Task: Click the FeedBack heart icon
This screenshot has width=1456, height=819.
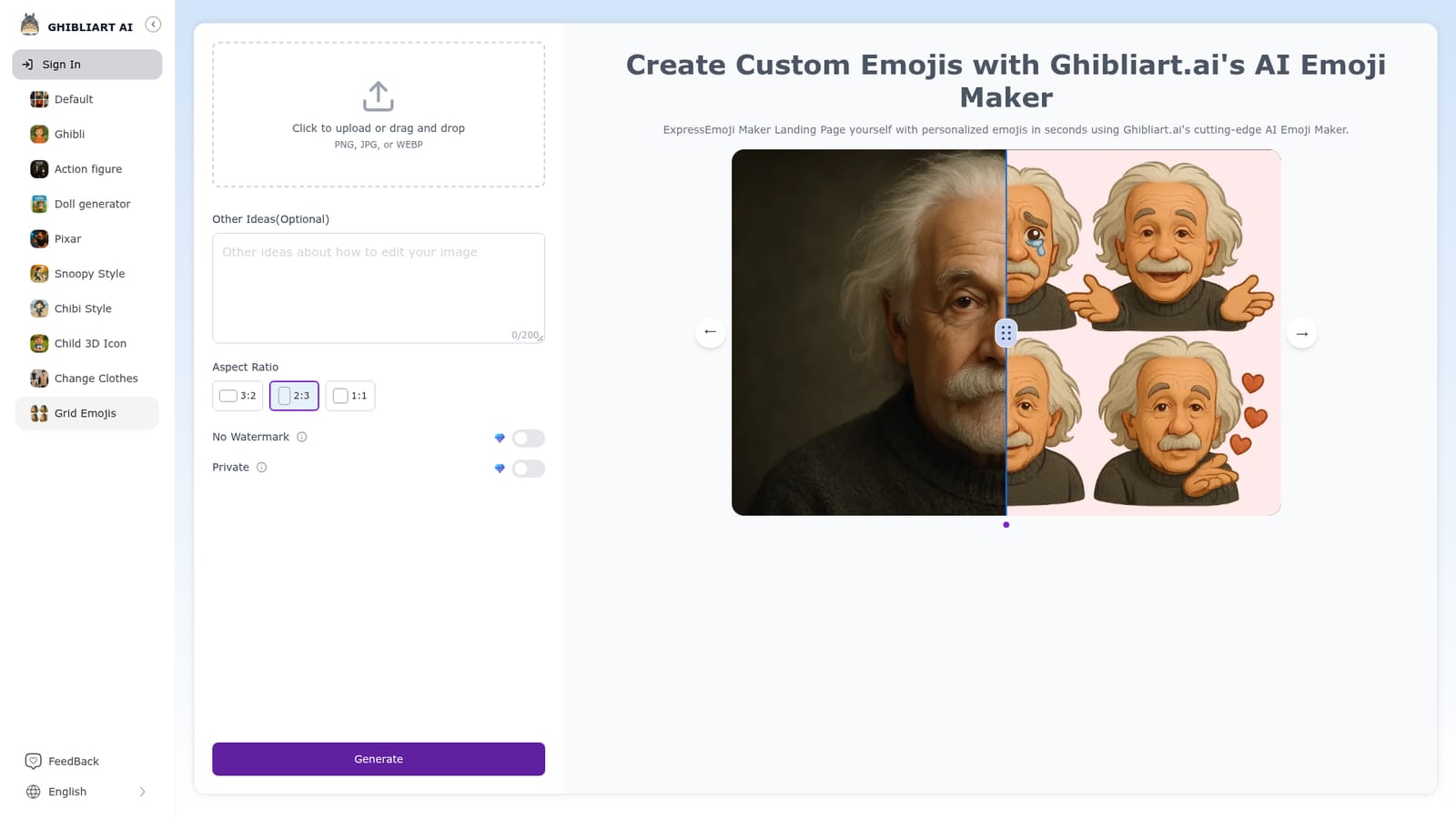Action: (34, 761)
